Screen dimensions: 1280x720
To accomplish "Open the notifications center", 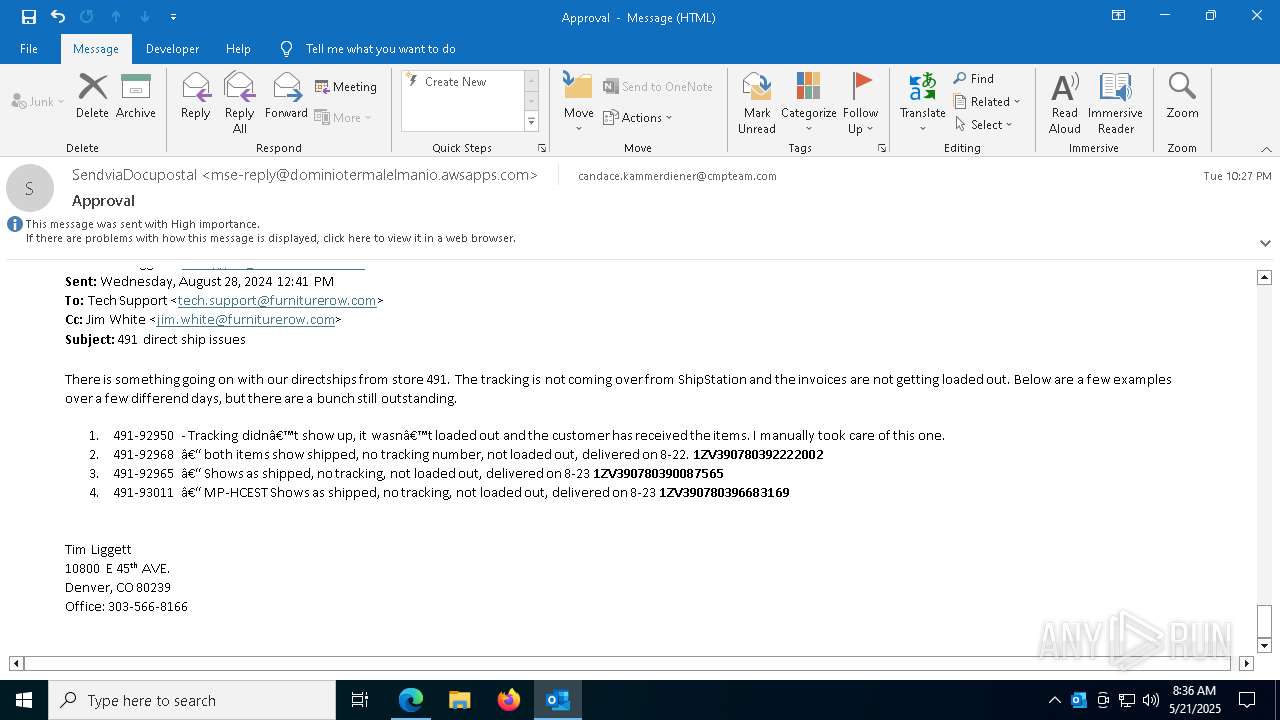I will point(1247,700).
